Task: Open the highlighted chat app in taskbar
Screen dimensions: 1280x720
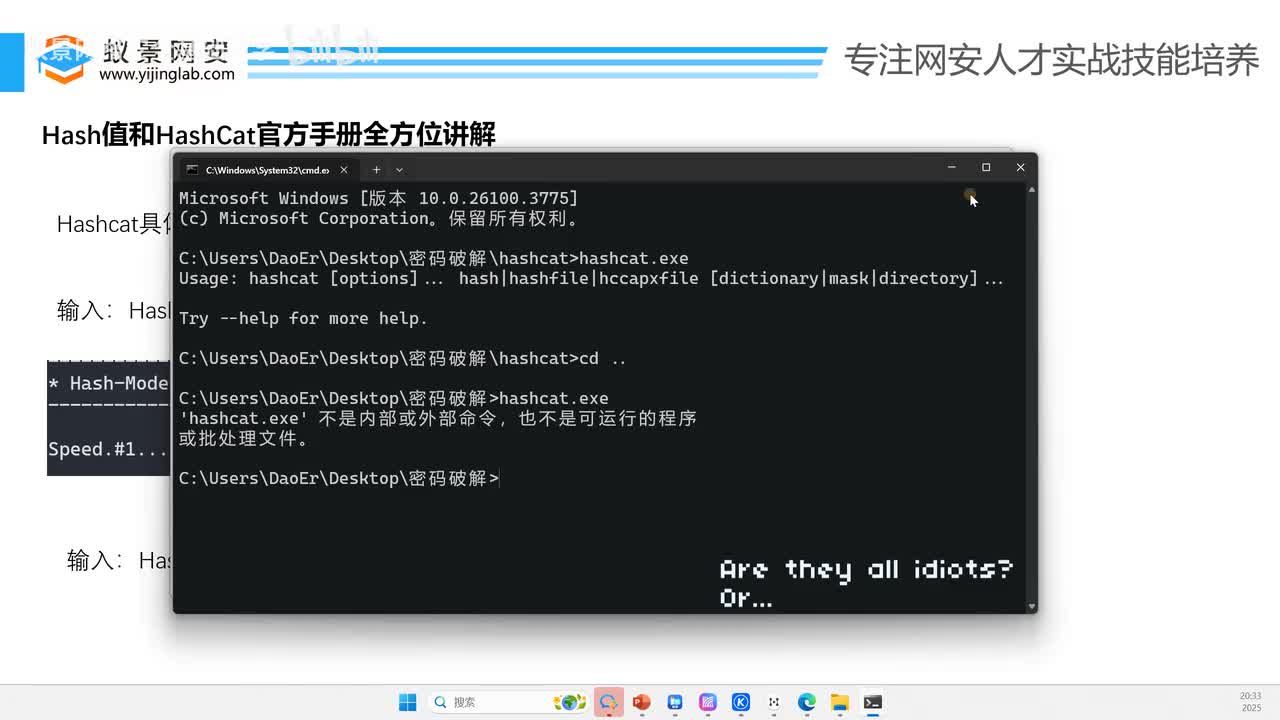Action: [x=608, y=702]
